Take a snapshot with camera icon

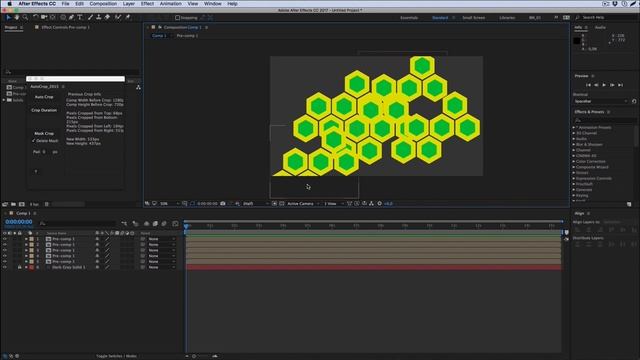(x=223, y=203)
